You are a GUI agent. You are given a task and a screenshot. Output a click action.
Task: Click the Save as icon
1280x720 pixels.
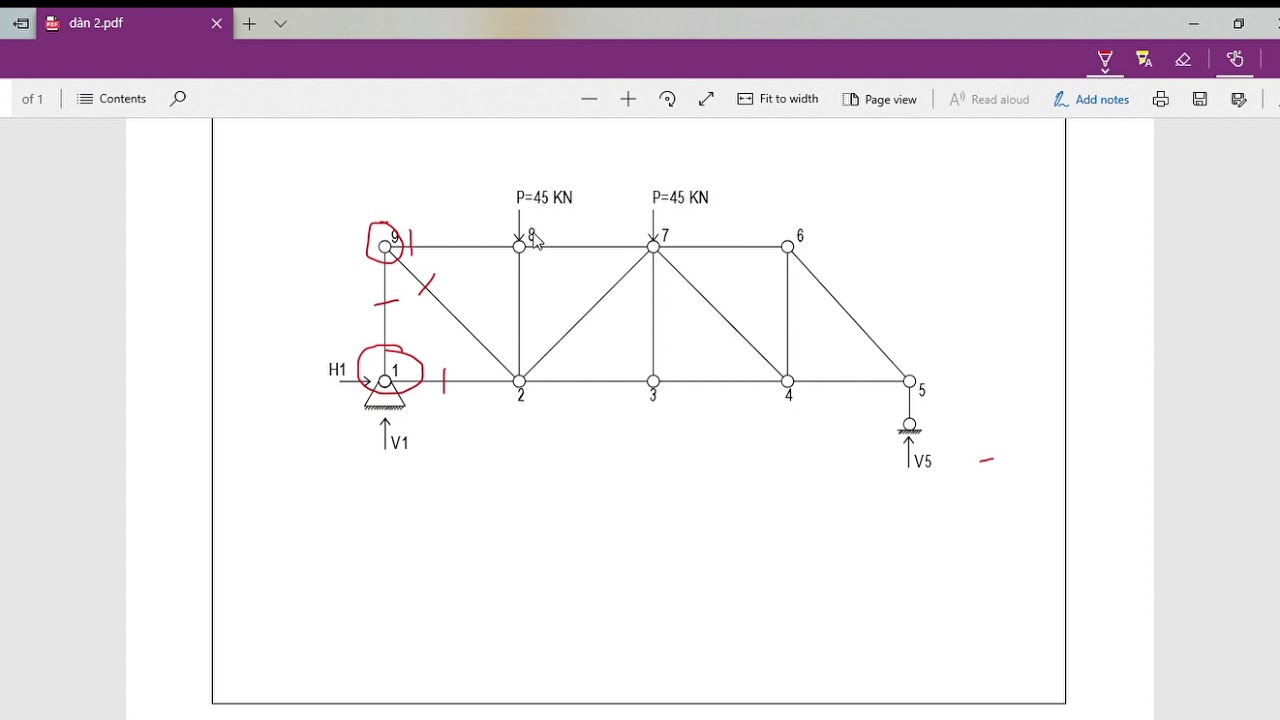1239,99
